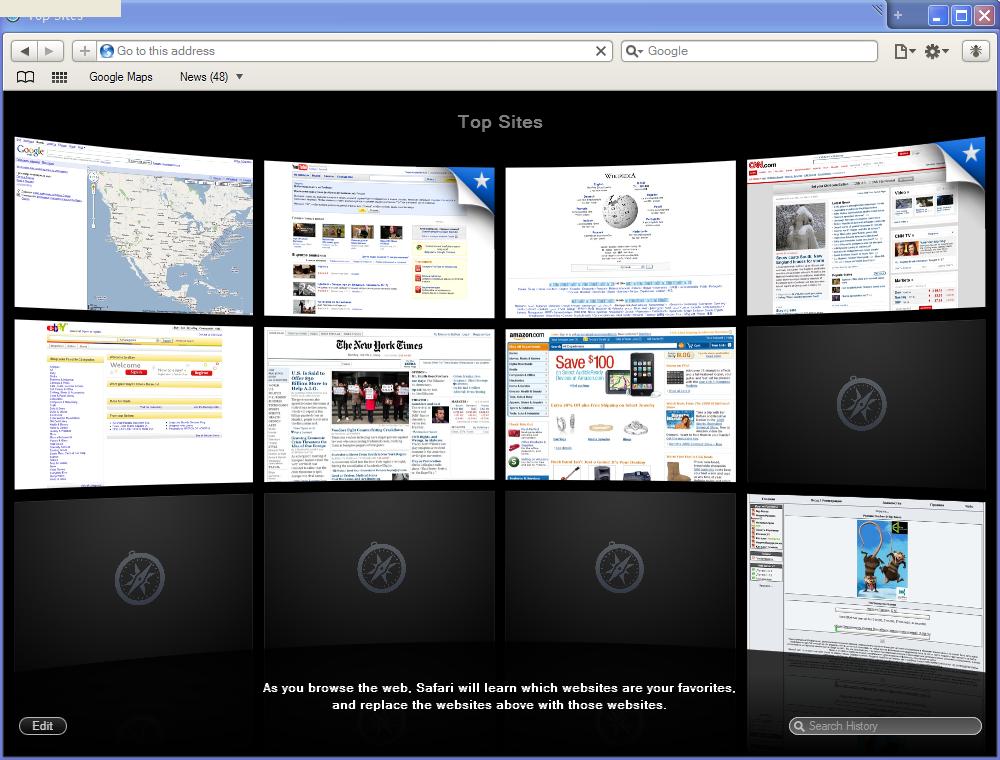Open the Google Maps thumbnail
This screenshot has width=1000, height=760.
tap(133, 226)
